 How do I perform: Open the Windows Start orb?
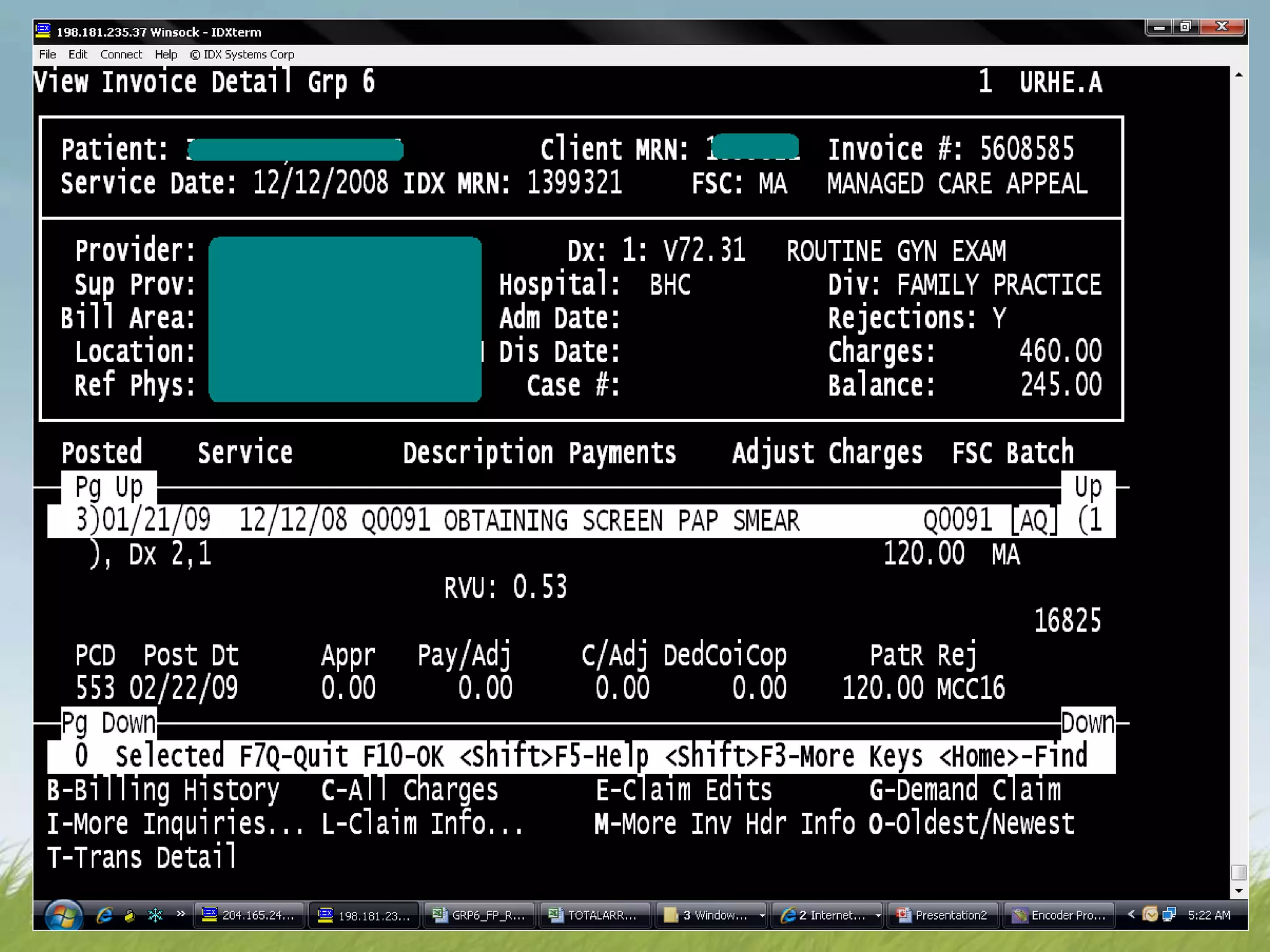click(x=63, y=916)
